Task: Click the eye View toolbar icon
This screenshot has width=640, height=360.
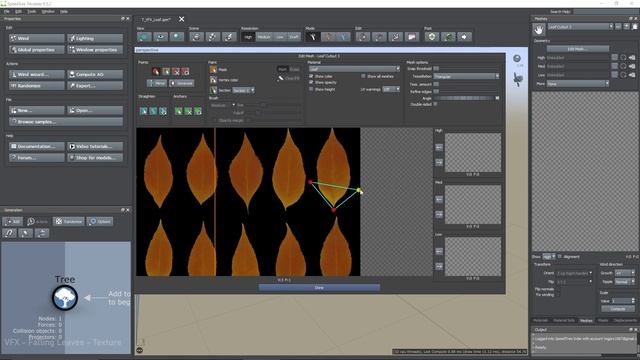Action: tap(160, 37)
